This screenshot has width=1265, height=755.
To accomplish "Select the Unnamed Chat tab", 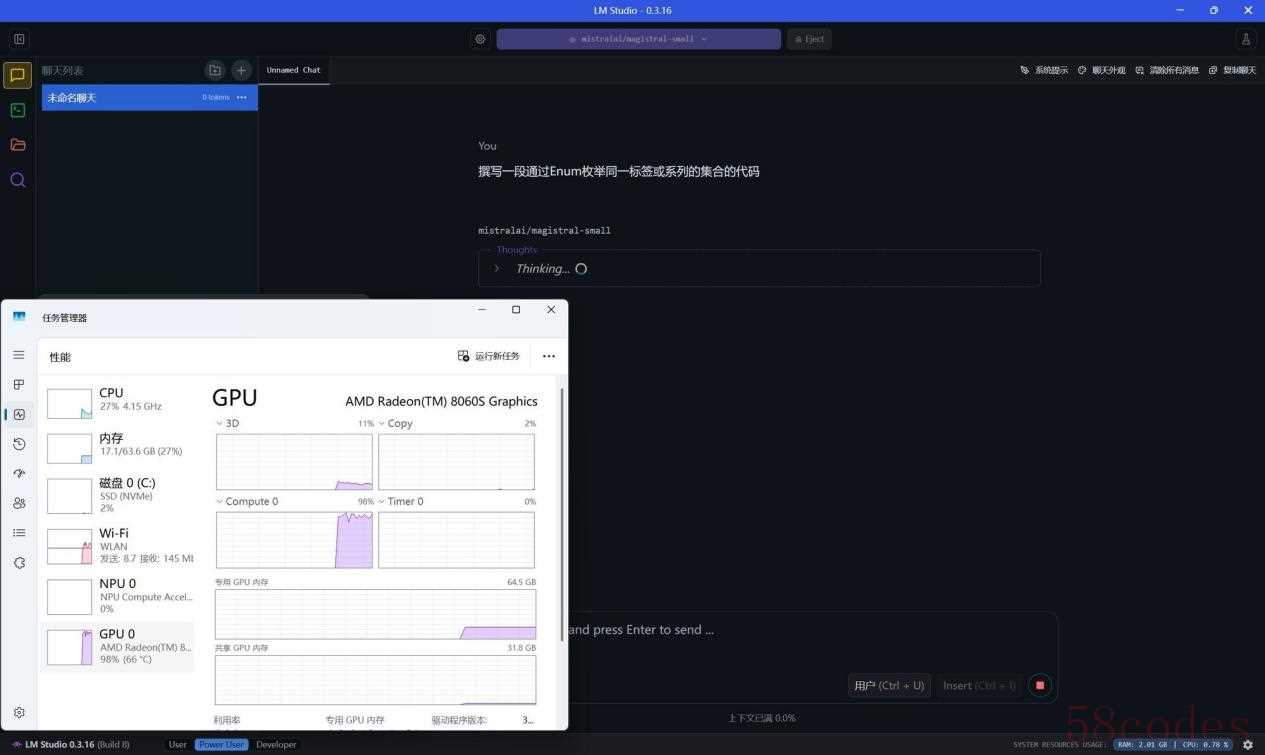I will [294, 70].
